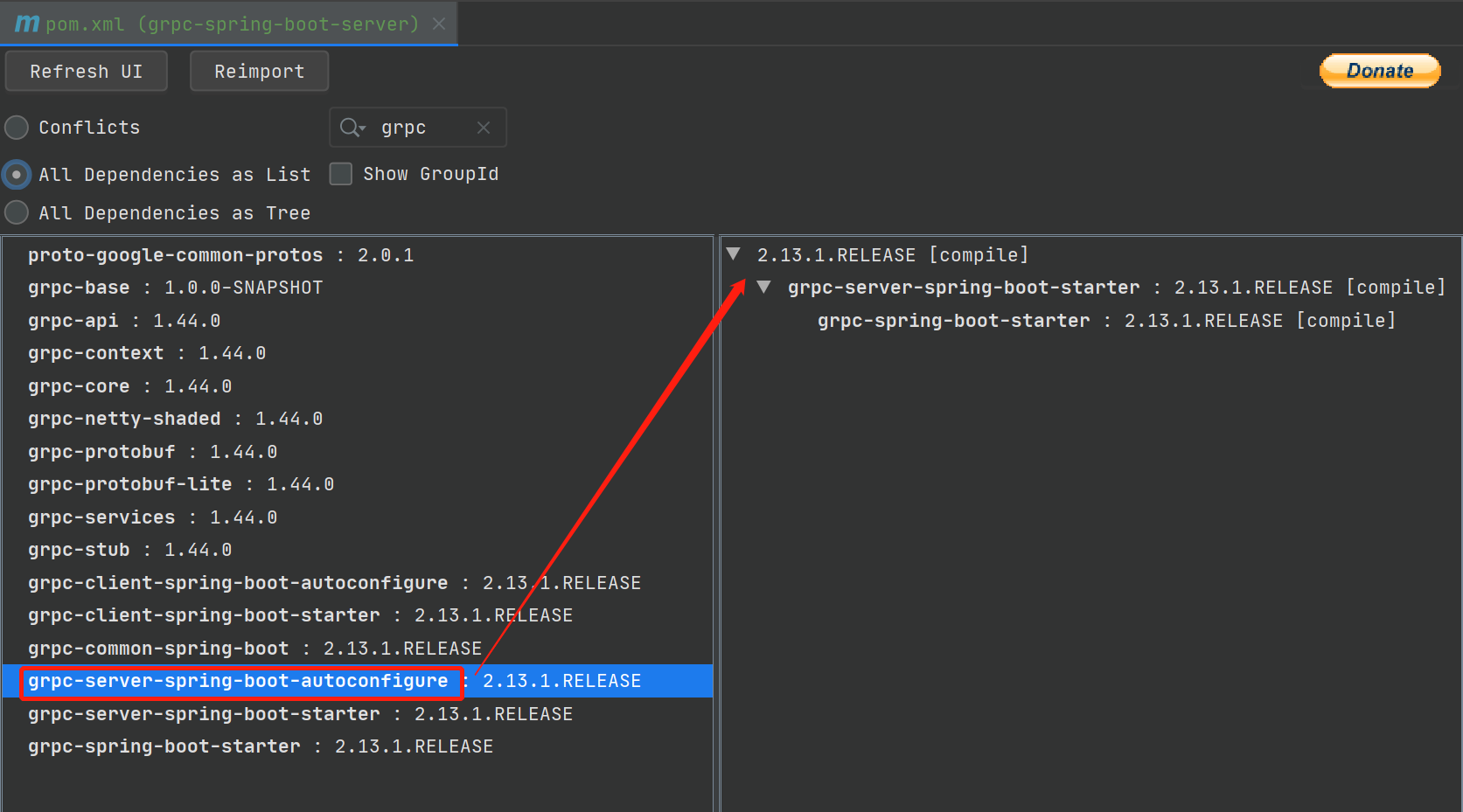Clear the grpc search text
The image size is (1463, 812).
pos(484,128)
